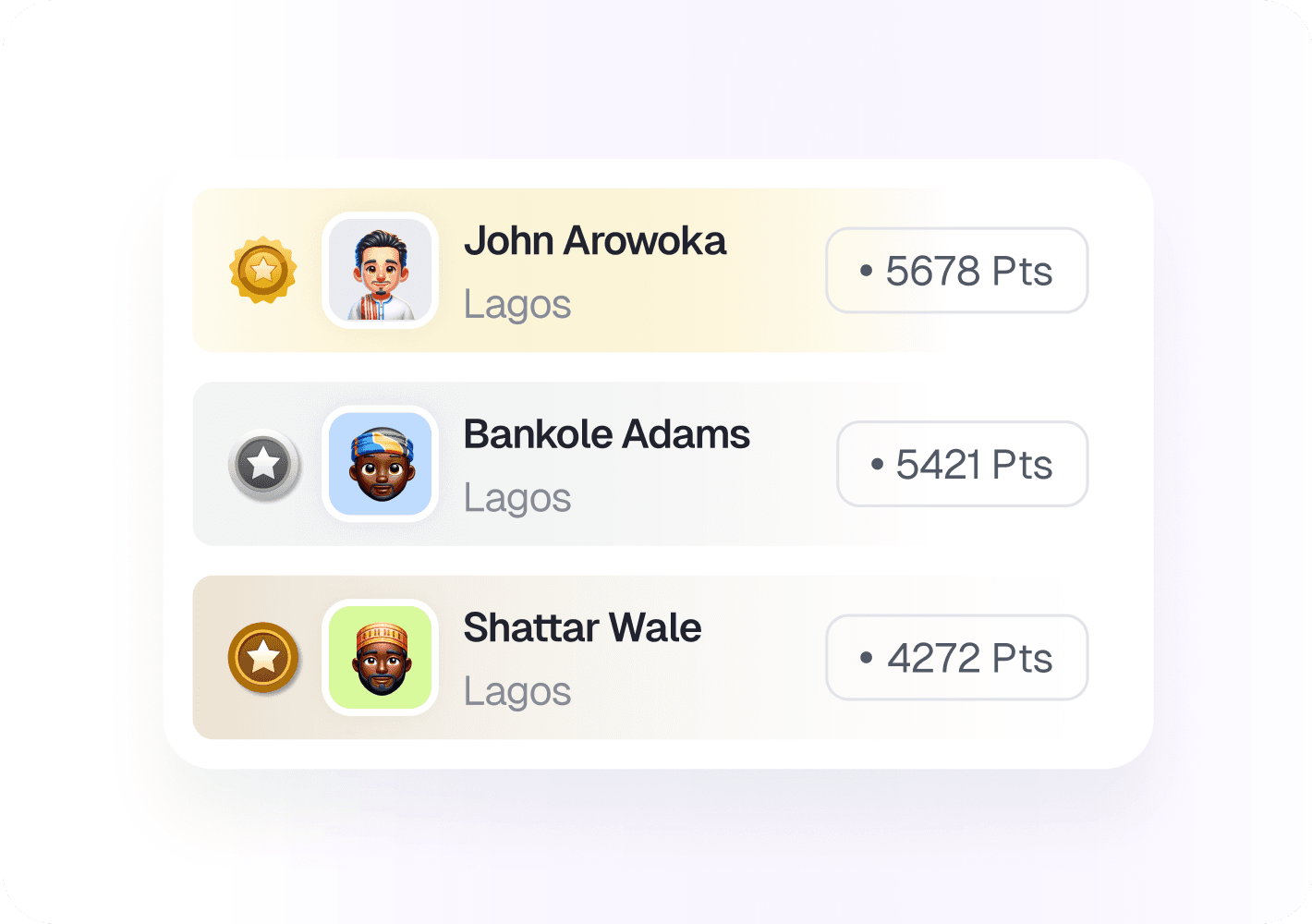Open John Arowoka's avatar picture
Image resolution: width=1312 pixels, height=924 pixels.
380,270
